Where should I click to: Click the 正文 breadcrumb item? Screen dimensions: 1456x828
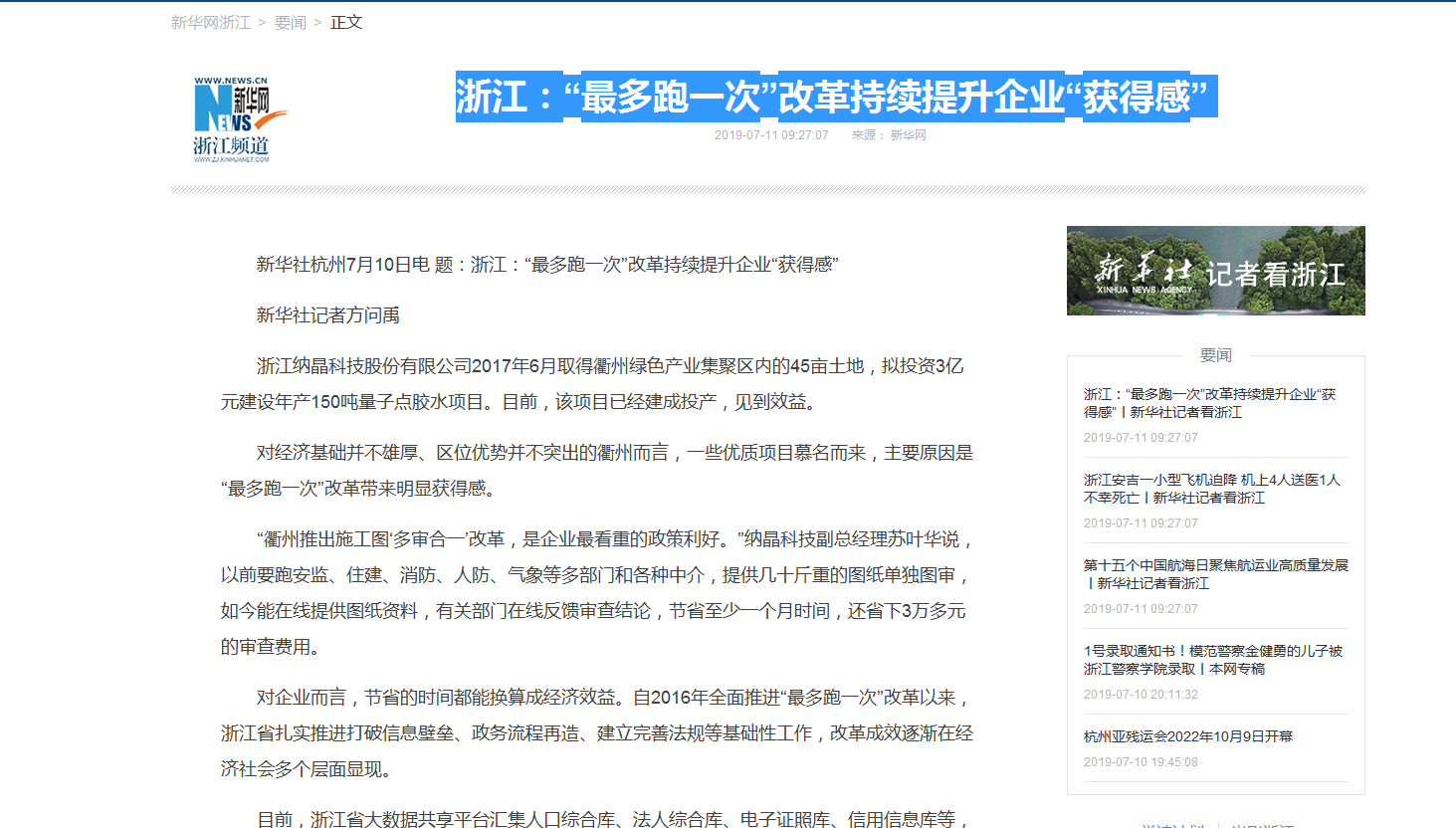(346, 22)
